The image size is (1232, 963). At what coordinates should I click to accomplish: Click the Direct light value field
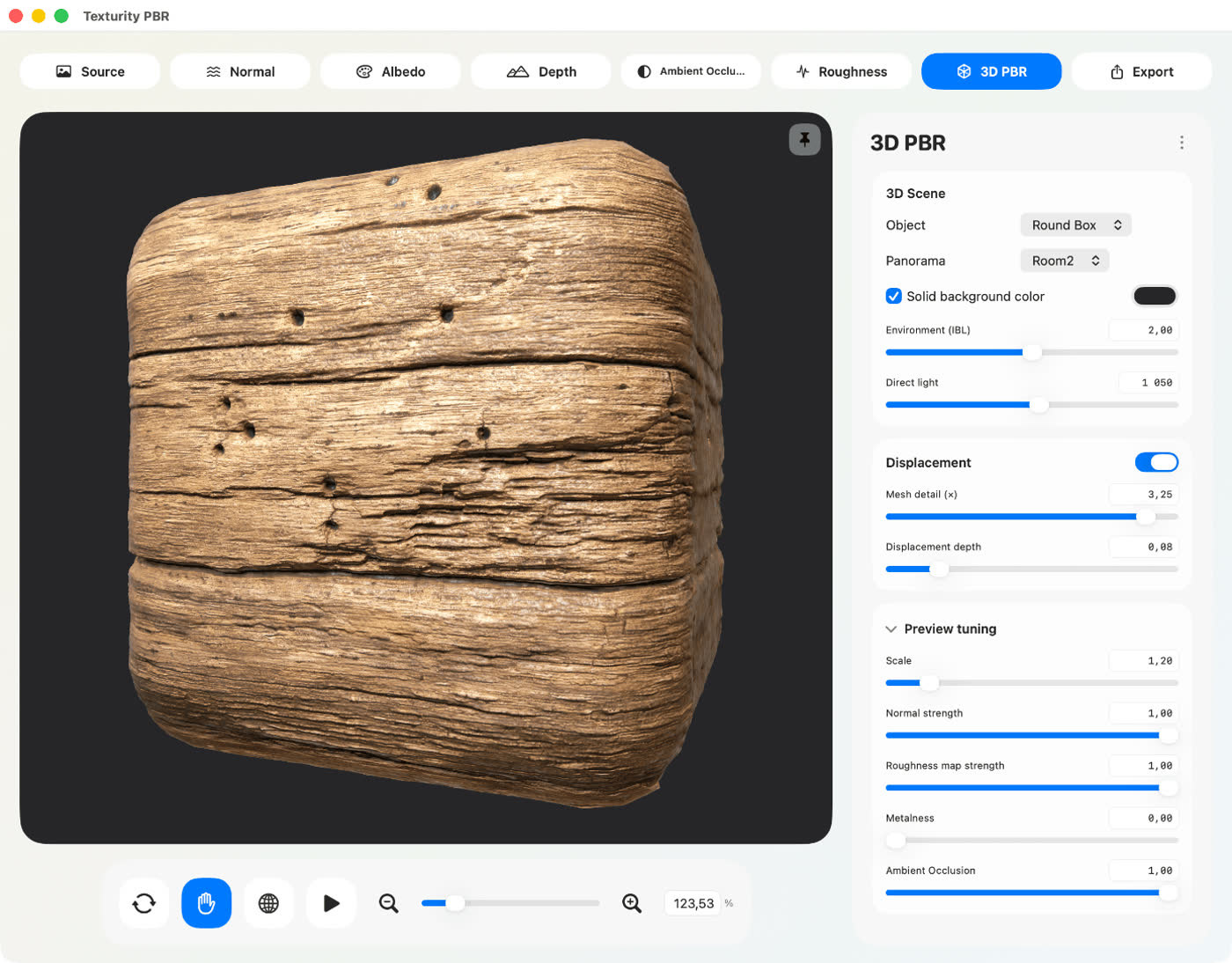click(1148, 382)
